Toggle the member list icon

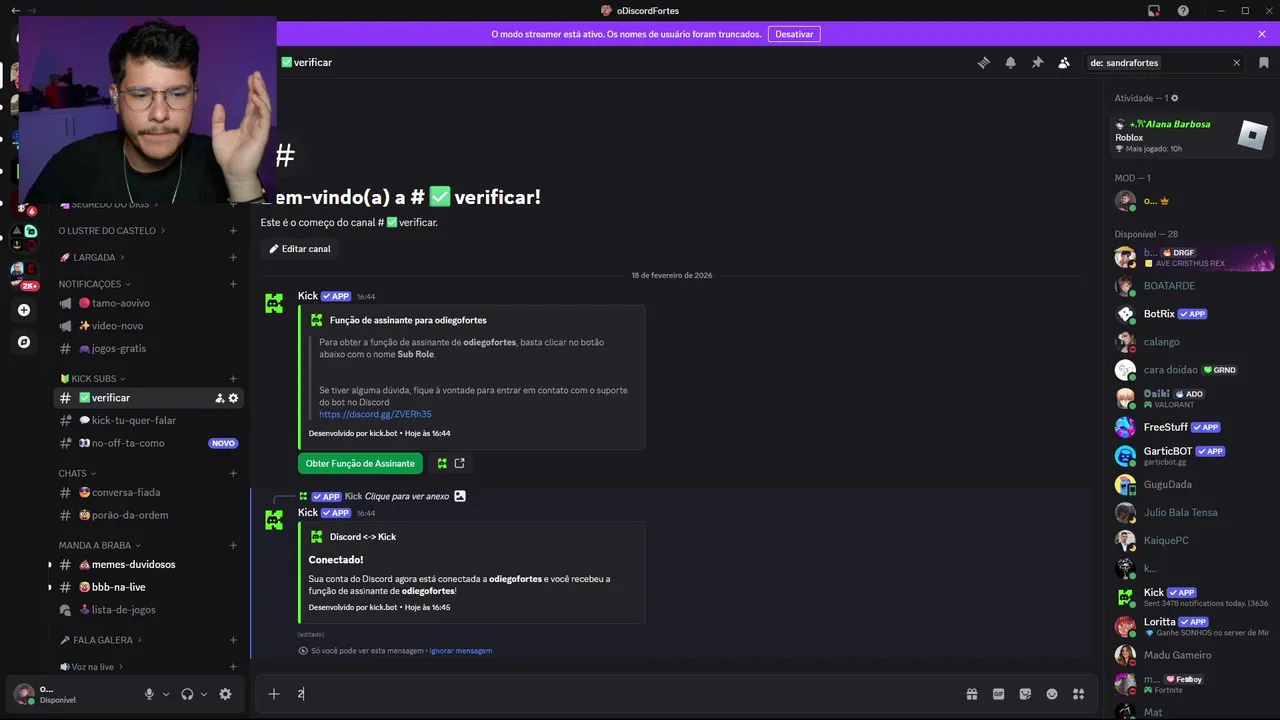[1064, 62]
